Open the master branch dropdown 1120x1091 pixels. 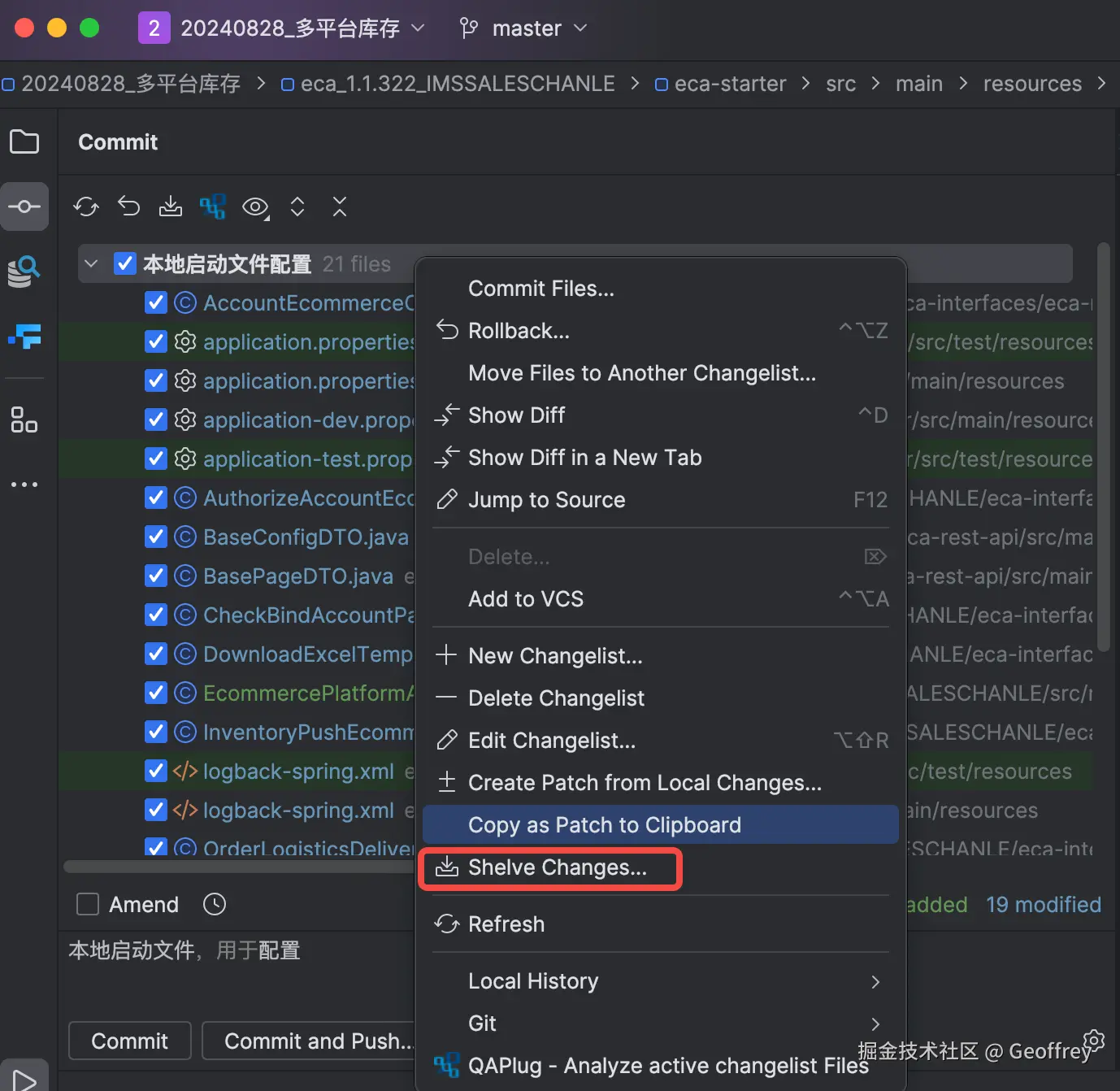coord(580,28)
